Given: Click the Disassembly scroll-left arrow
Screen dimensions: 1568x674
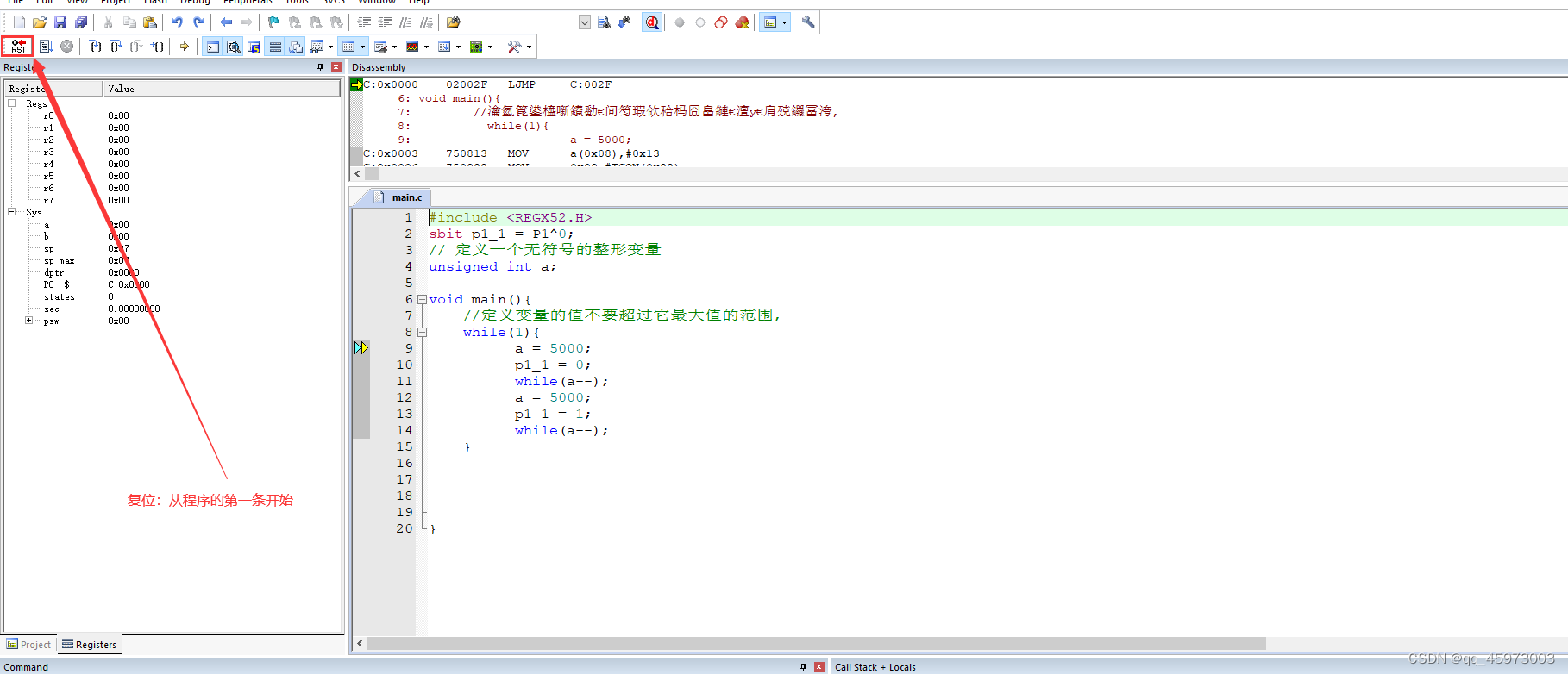Looking at the screenshot, I should (358, 174).
